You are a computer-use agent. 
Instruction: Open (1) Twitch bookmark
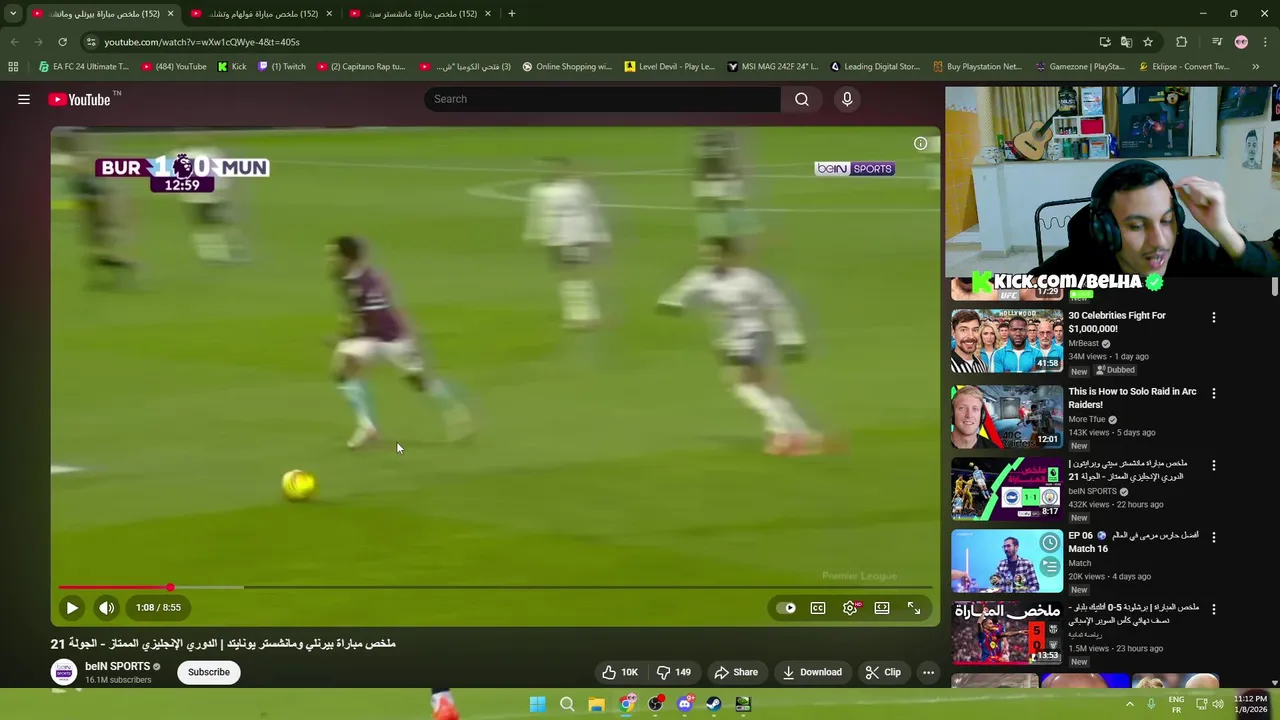282,67
